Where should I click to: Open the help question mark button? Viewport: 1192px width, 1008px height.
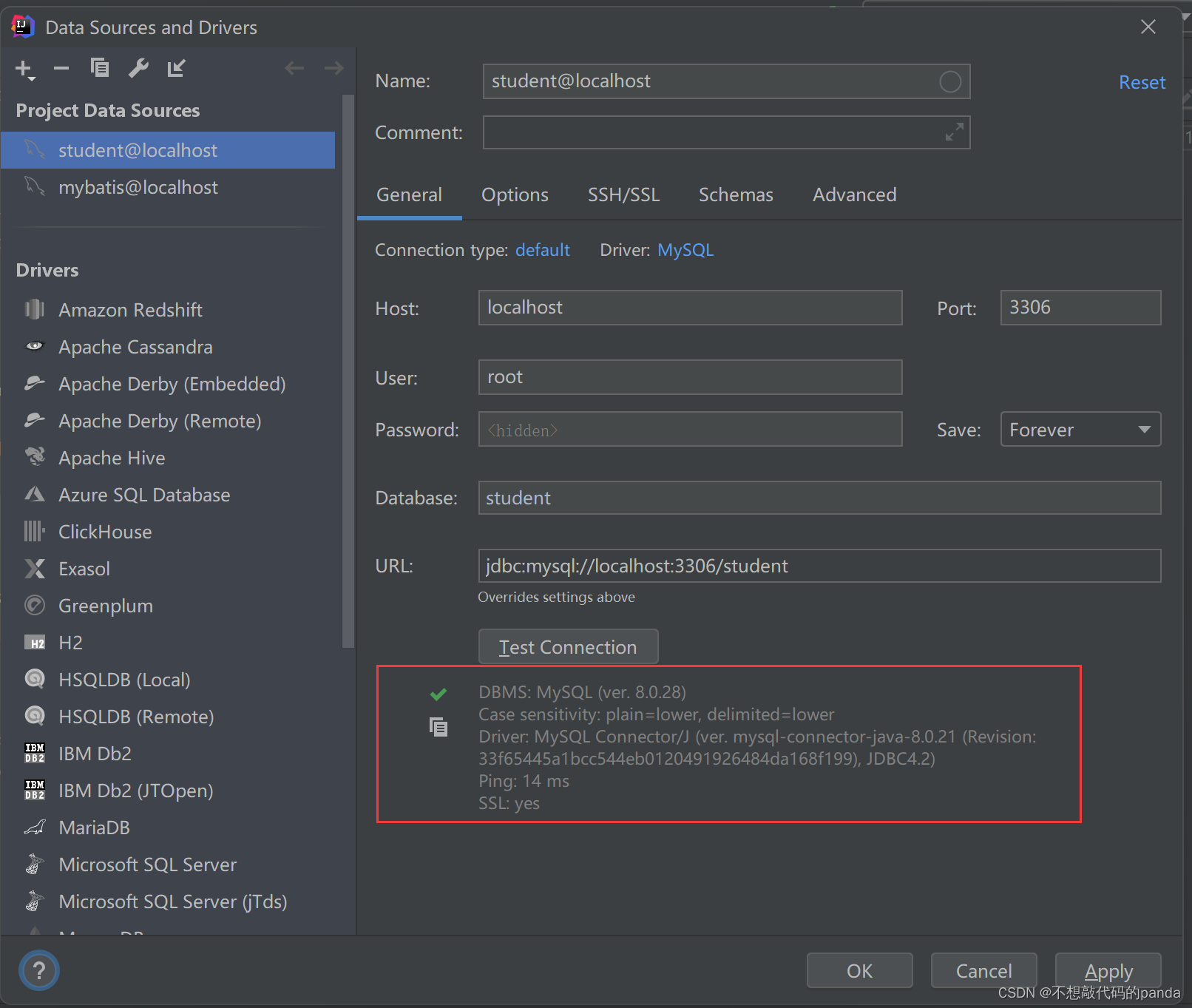(x=39, y=970)
